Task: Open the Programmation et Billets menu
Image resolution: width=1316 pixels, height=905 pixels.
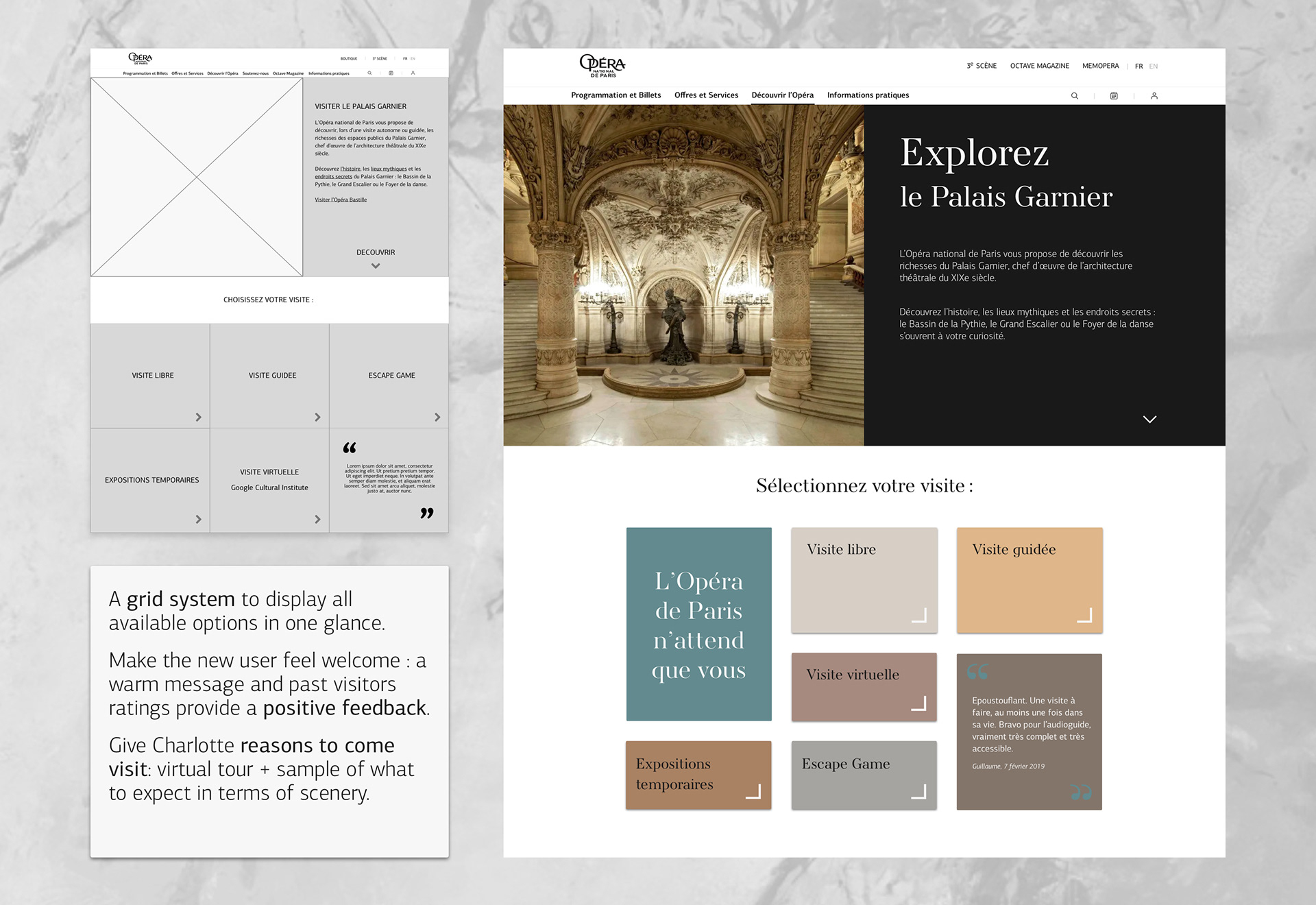Action: click(616, 95)
